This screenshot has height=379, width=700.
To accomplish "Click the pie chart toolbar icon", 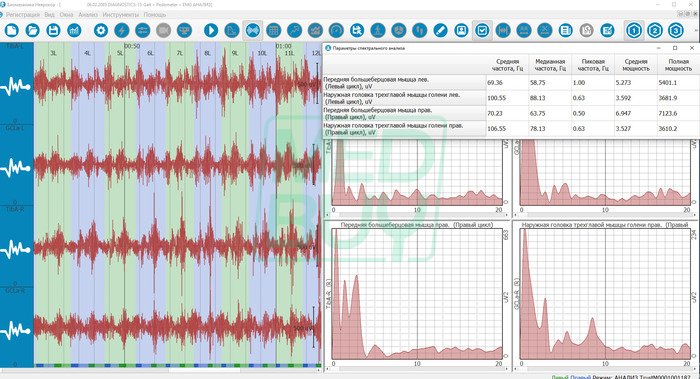I will (398, 30).
